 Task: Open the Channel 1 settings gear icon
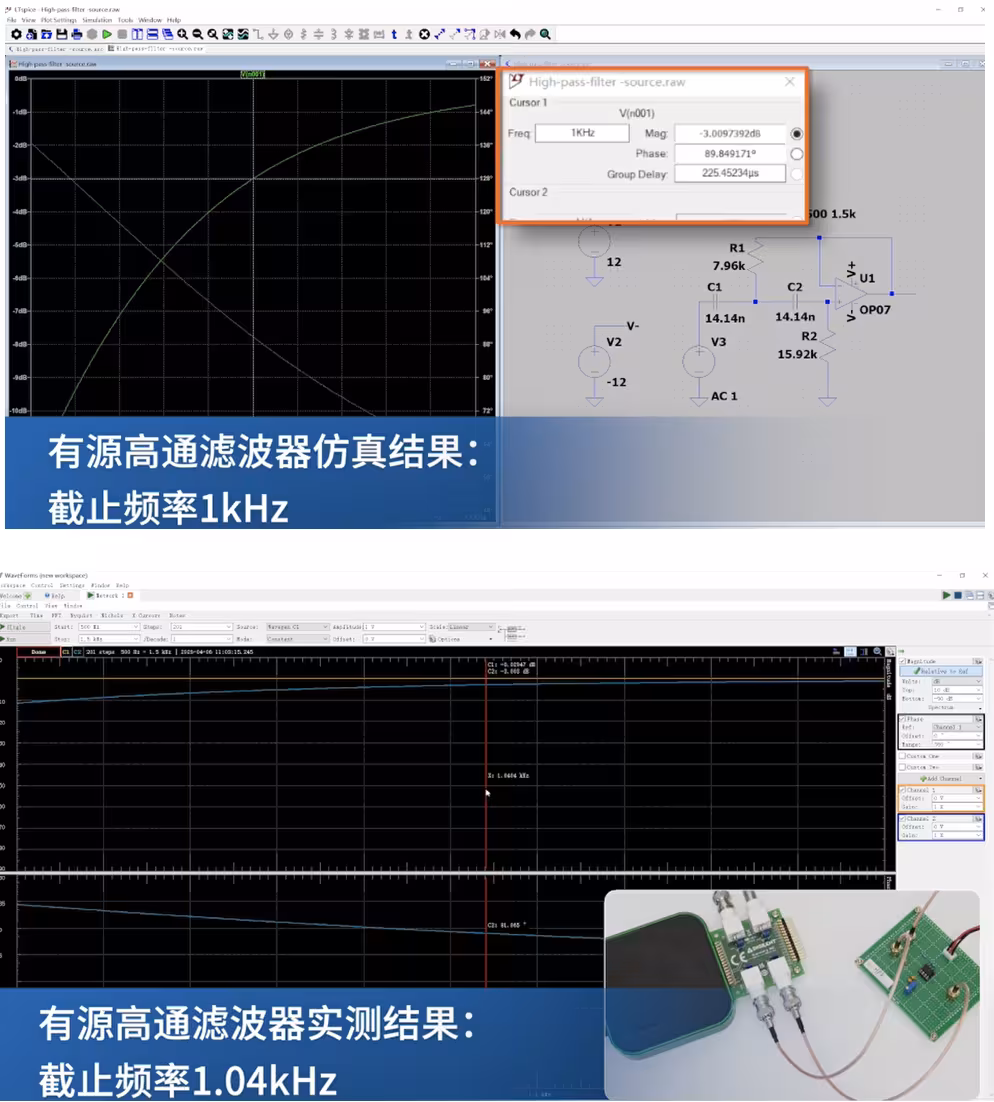pyautogui.click(x=979, y=790)
